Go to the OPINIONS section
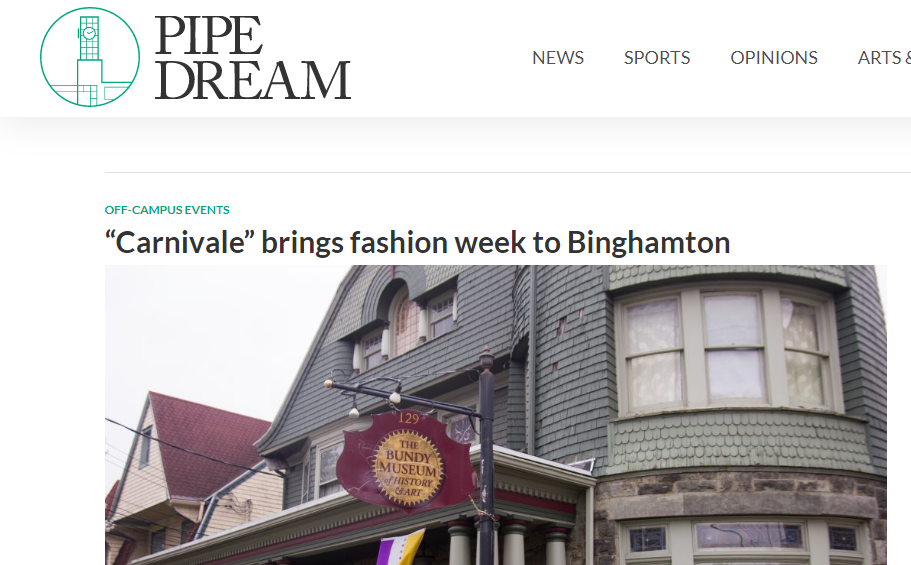The height and width of the screenshot is (565, 911). pyautogui.click(x=774, y=58)
